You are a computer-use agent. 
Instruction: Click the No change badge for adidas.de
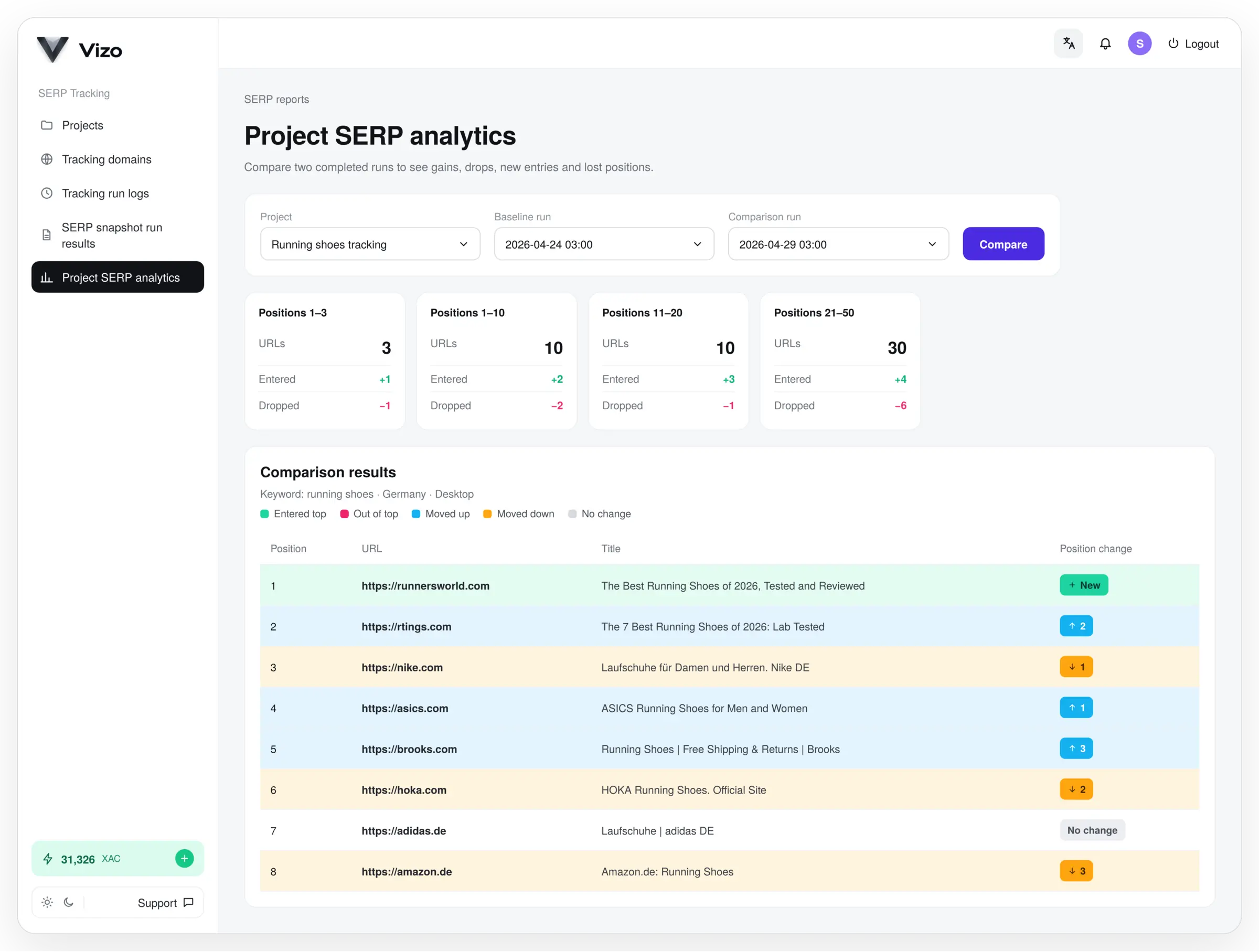pyautogui.click(x=1092, y=830)
